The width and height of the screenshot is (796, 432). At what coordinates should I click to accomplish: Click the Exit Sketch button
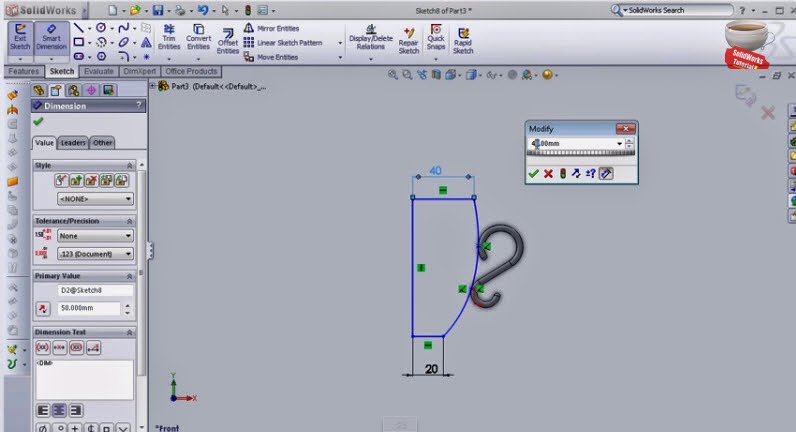coord(20,37)
